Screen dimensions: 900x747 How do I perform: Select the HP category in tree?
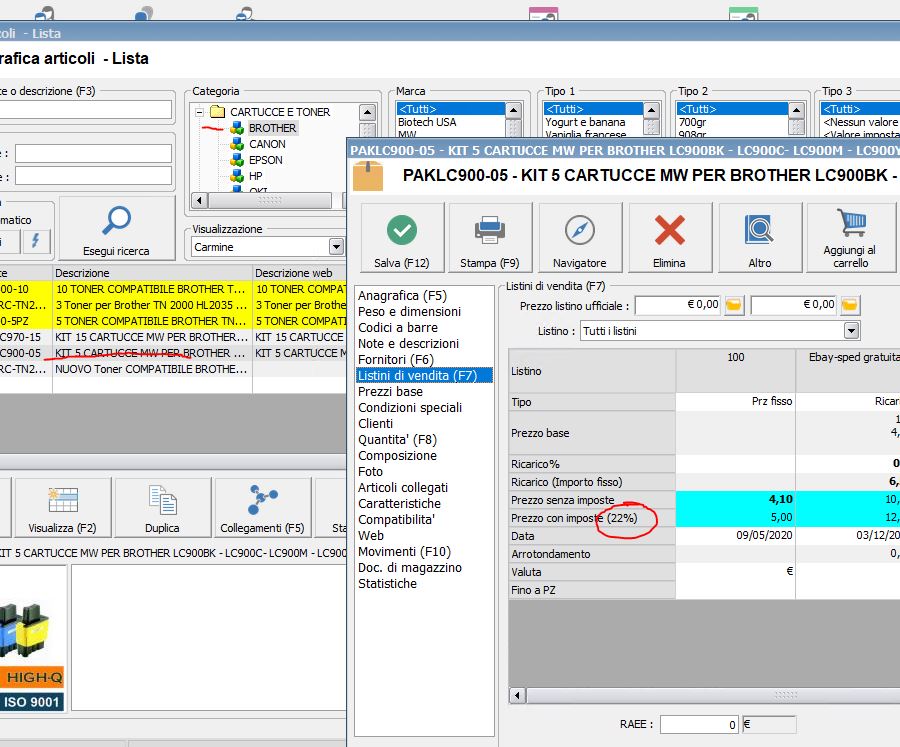pos(255,176)
